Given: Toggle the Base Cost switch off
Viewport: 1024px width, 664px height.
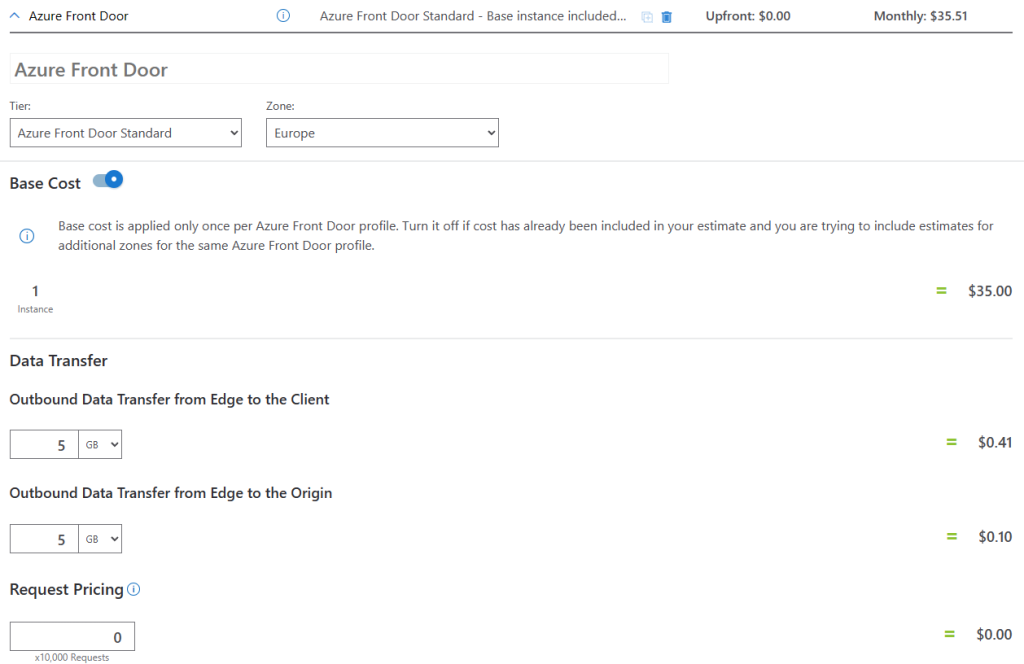Looking at the screenshot, I should click(x=108, y=180).
